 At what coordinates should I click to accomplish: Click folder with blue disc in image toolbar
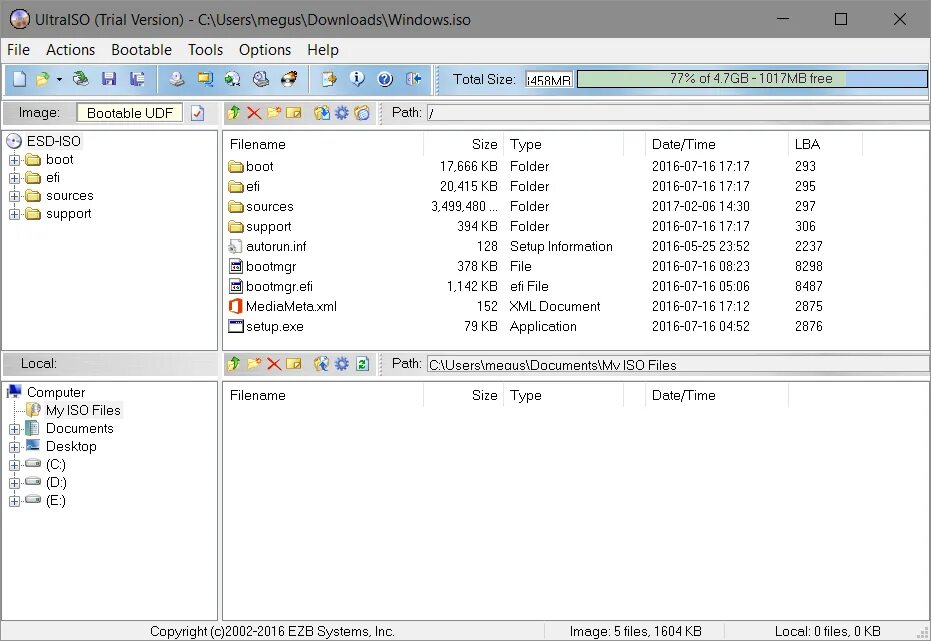pos(362,113)
